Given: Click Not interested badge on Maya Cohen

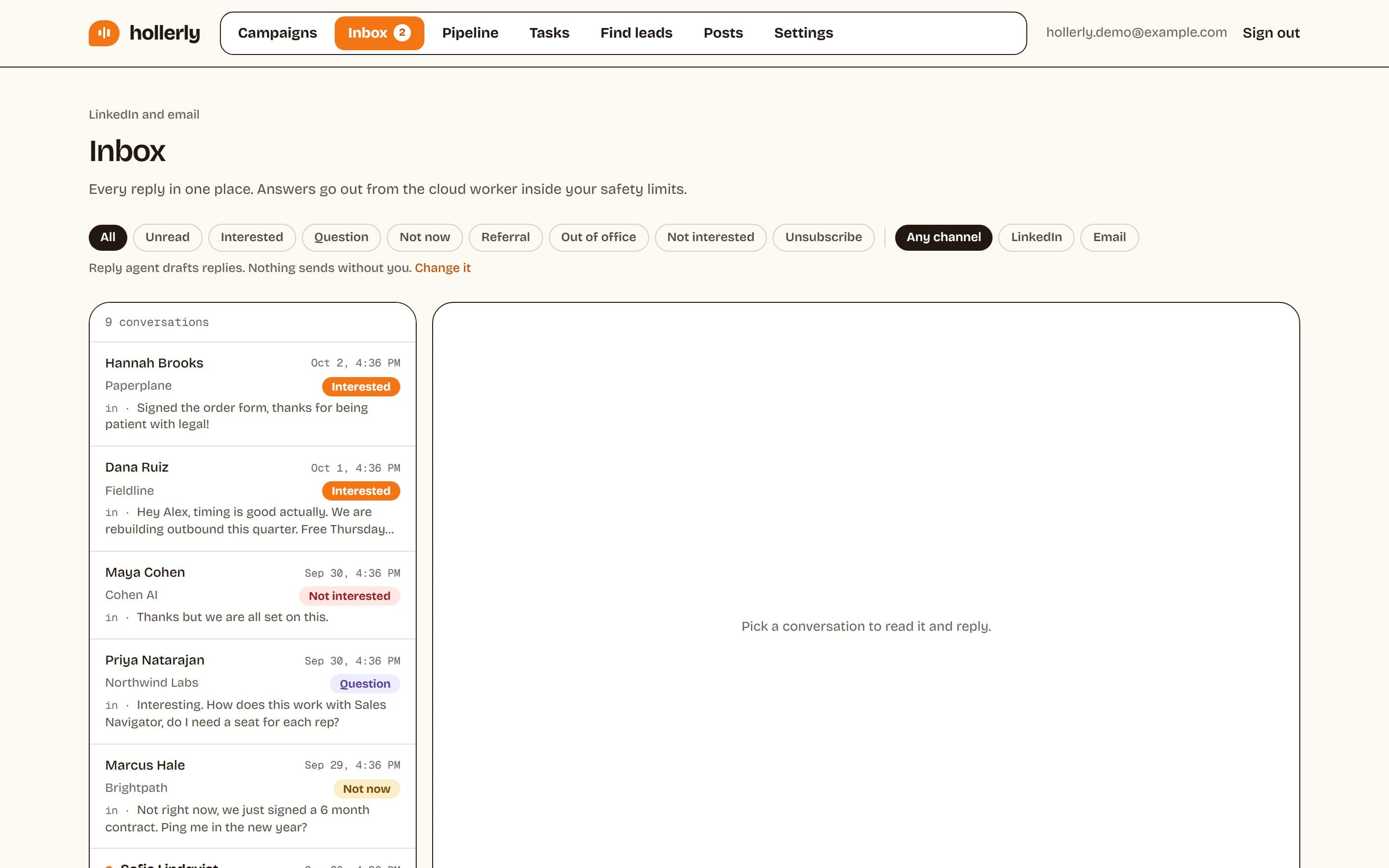Looking at the screenshot, I should 349,596.
